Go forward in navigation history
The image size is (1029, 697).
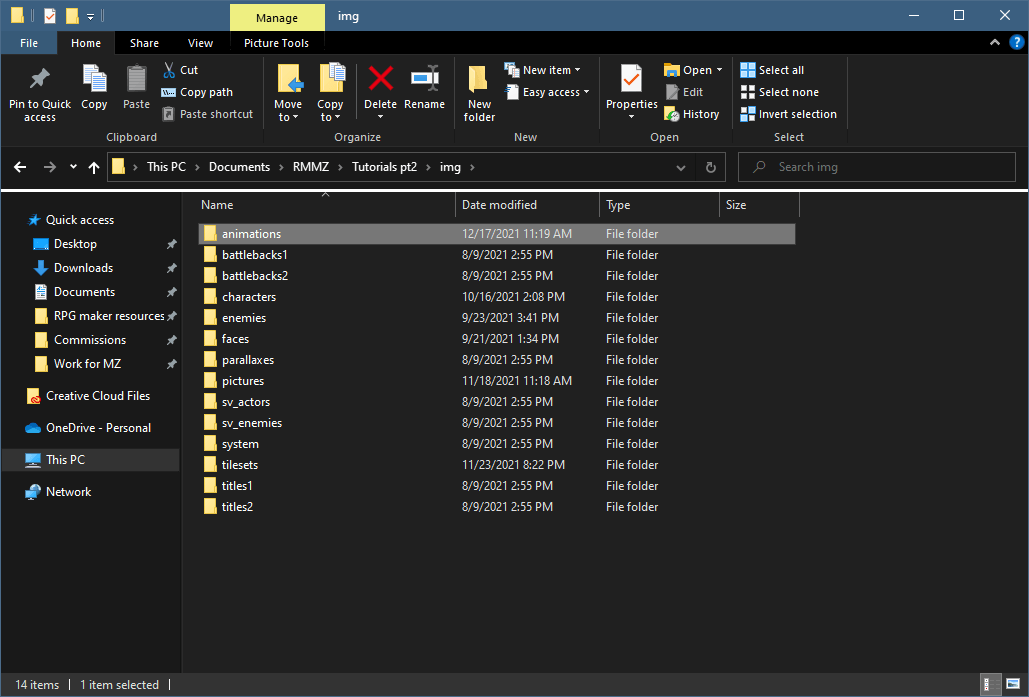coord(50,167)
